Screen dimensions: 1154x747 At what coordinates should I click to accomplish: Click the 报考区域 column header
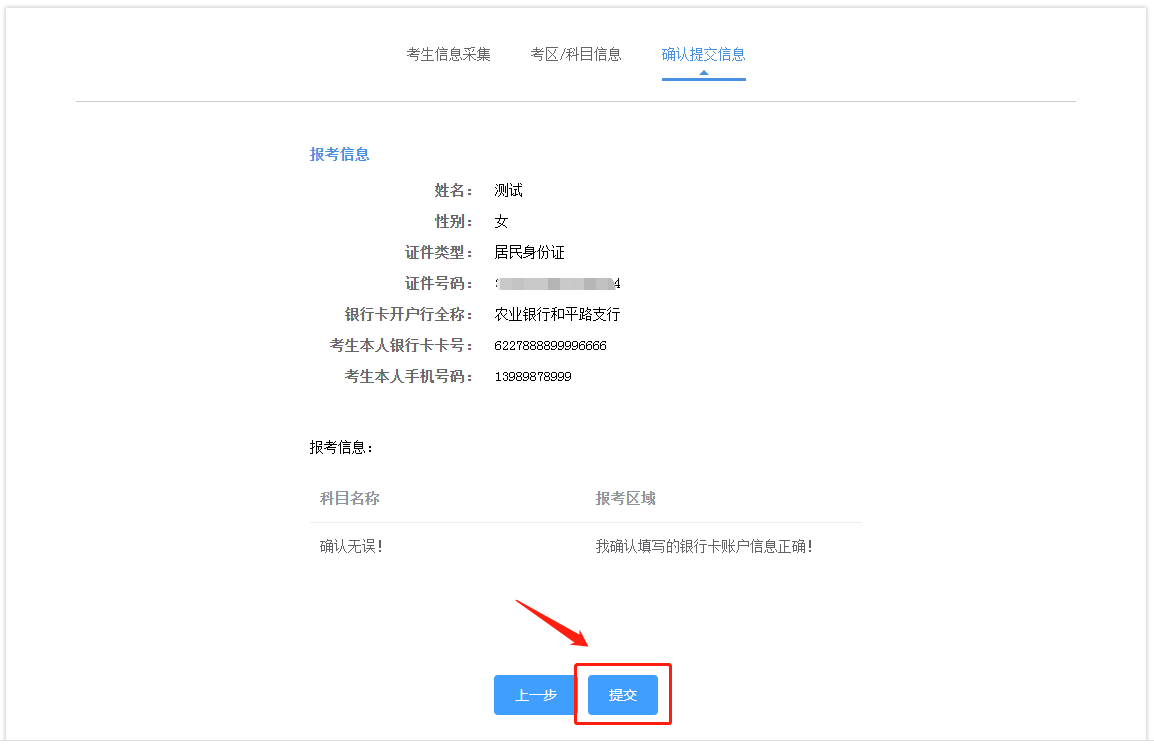[x=626, y=498]
